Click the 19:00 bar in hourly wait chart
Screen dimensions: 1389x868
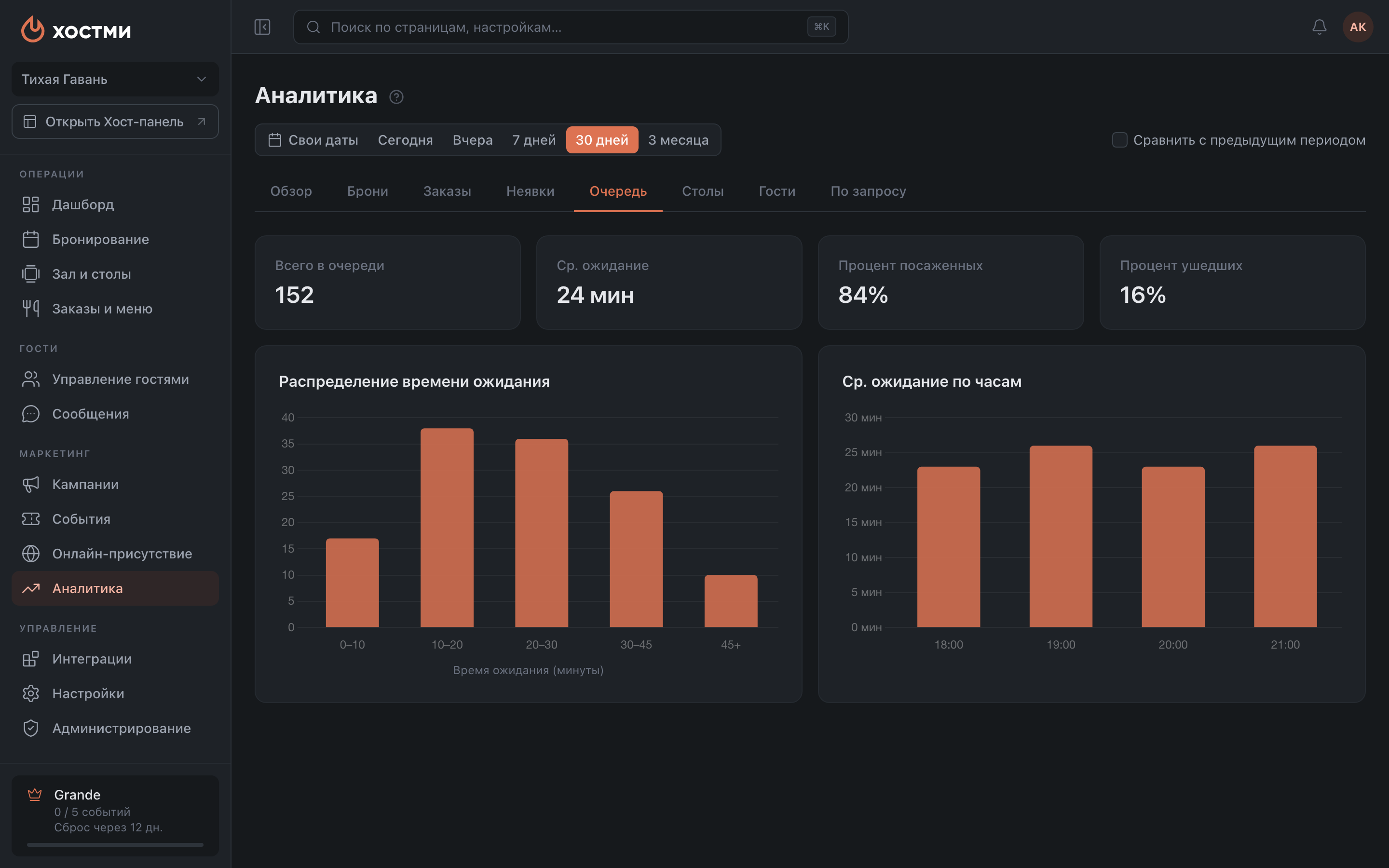pos(1061,536)
